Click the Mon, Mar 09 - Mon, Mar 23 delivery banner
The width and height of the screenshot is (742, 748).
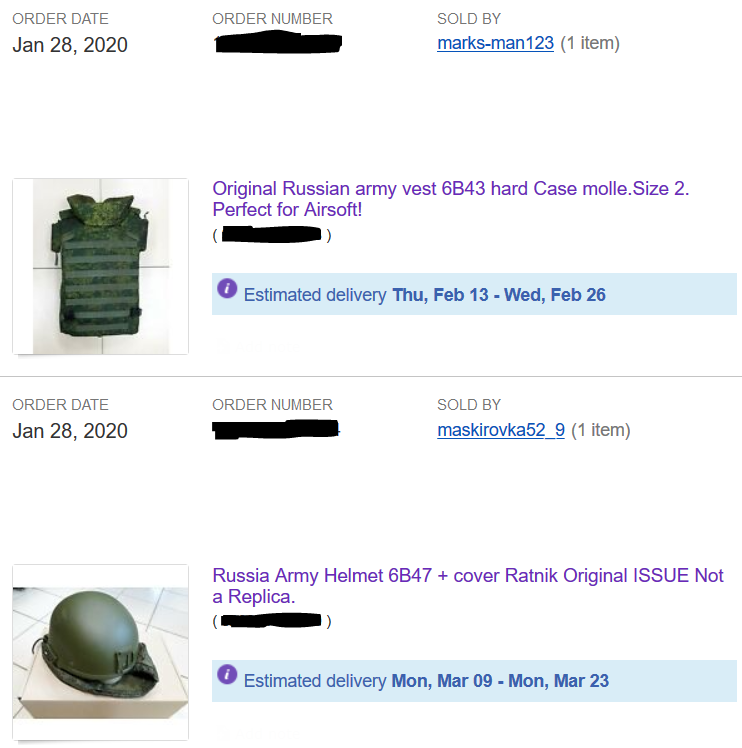pyautogui.click(x=474, y=681)
